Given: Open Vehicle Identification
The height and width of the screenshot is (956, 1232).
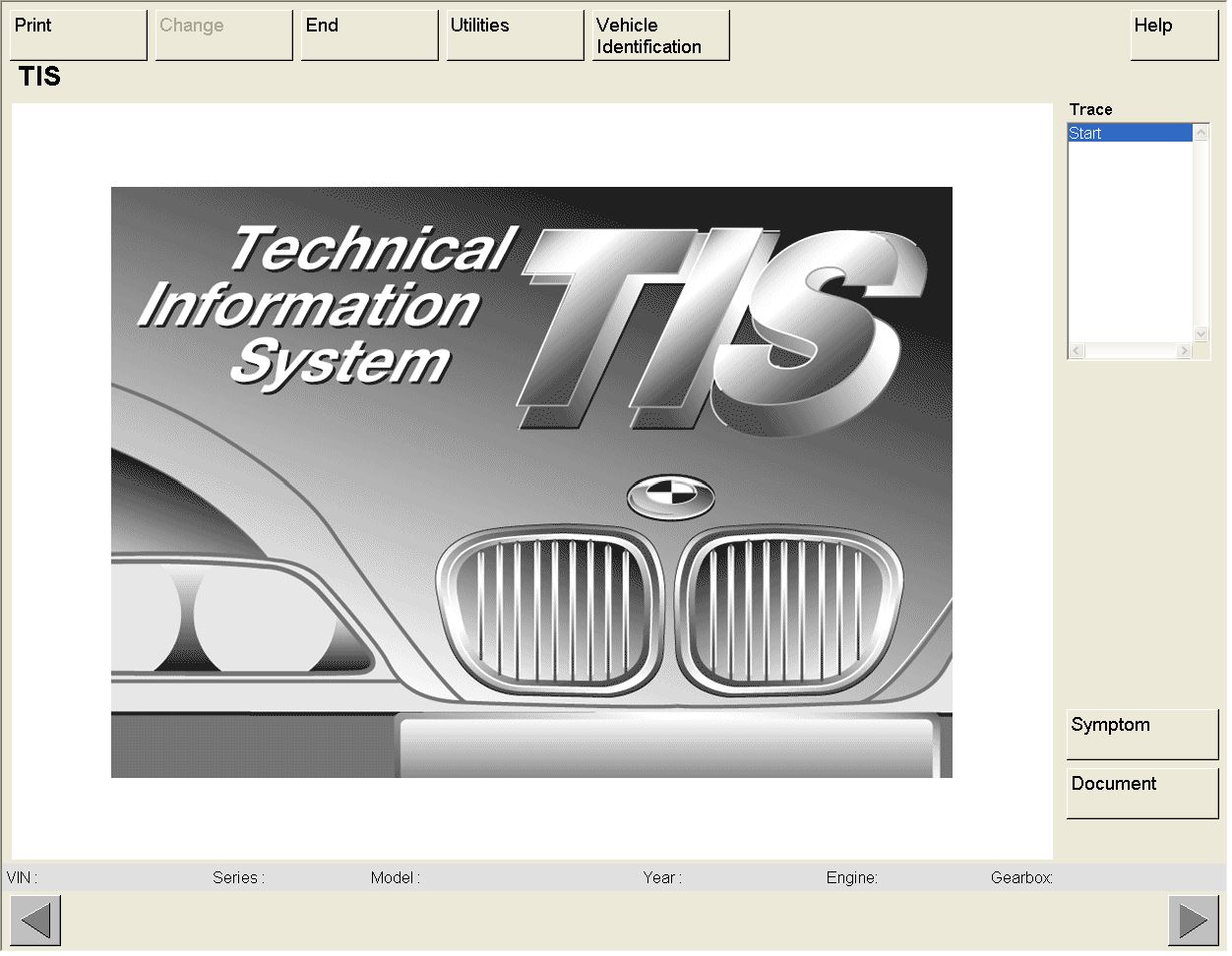Looking at the screenshot, I should click(661, 35).
